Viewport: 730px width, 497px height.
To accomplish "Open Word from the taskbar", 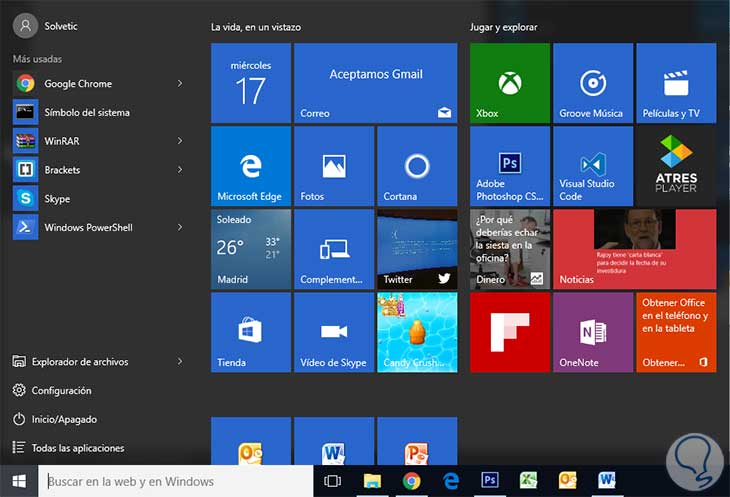I will [607, 480].
